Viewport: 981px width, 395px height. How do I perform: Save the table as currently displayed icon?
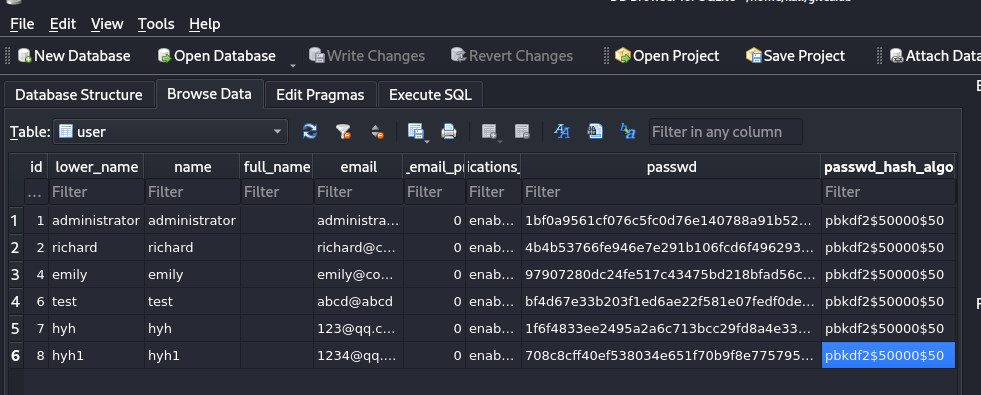point(415,131)
